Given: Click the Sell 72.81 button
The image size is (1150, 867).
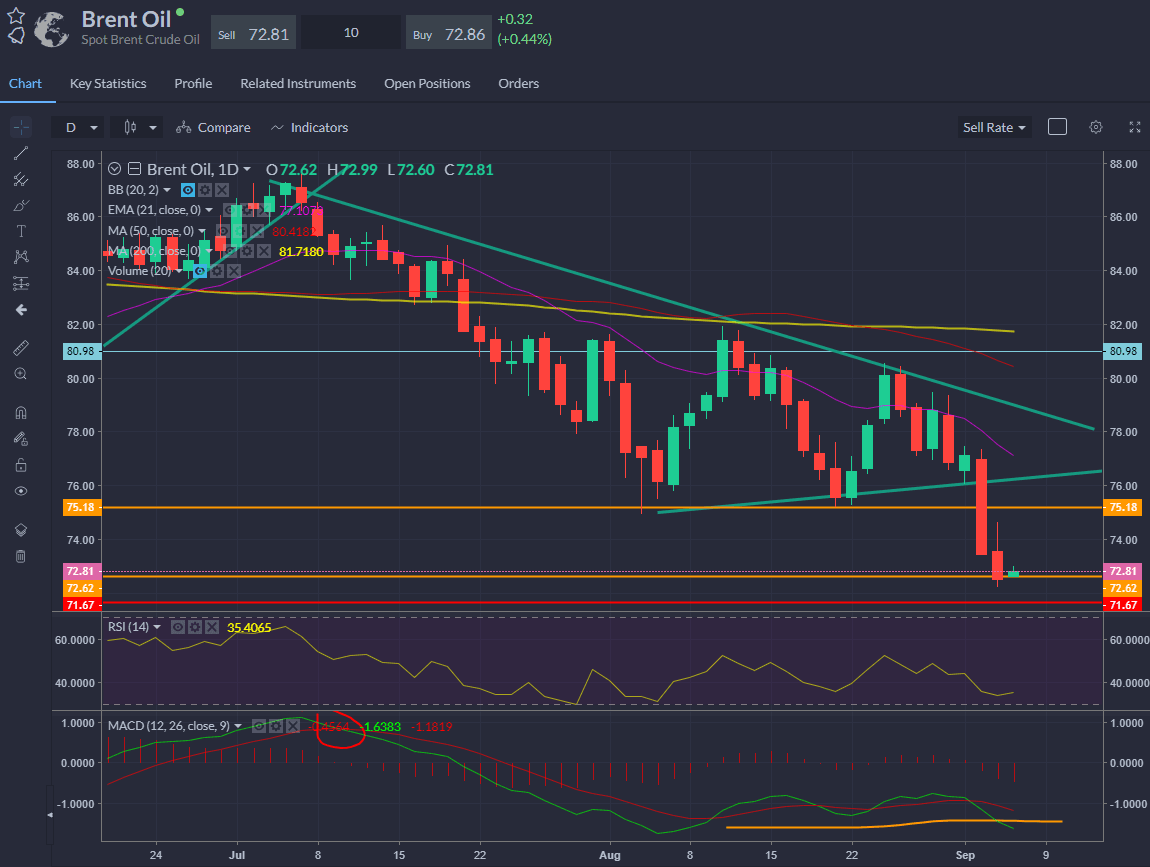Looking at the screenshot, I should click(253, 34).
